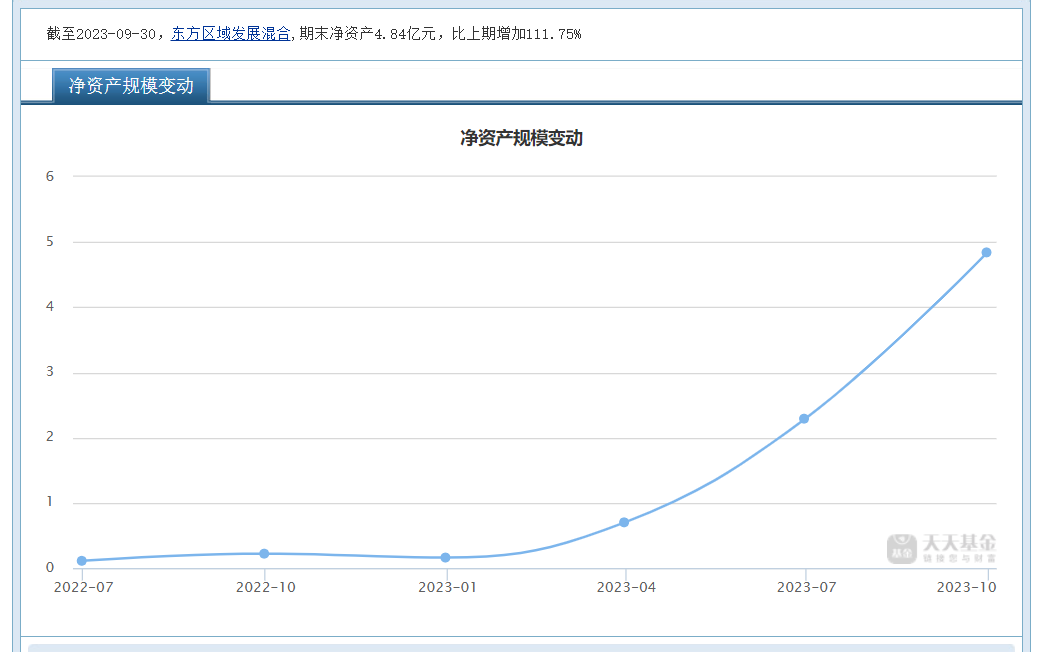Select the 2023-07 data point dot
This screenshot has width=1040, height=652.
pos(804,419)
